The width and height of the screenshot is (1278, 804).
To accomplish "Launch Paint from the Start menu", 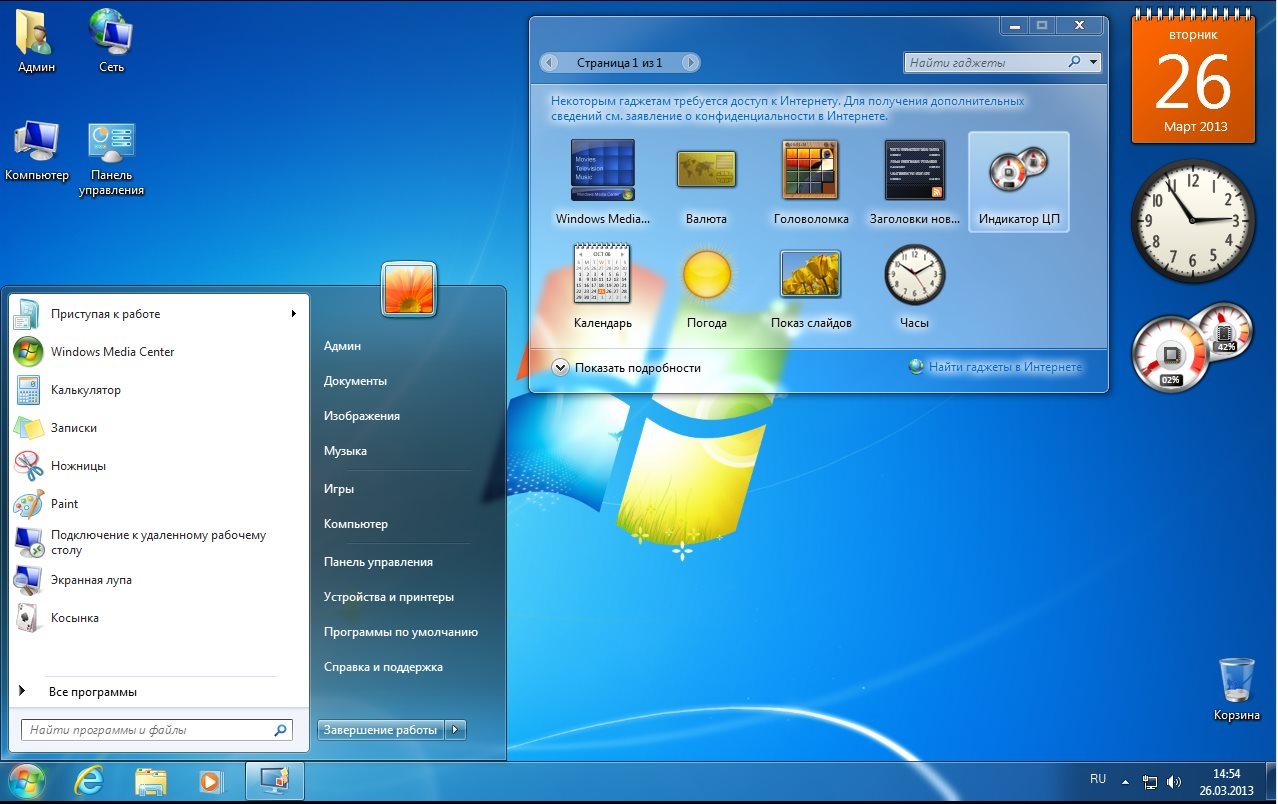I will 64,503.
